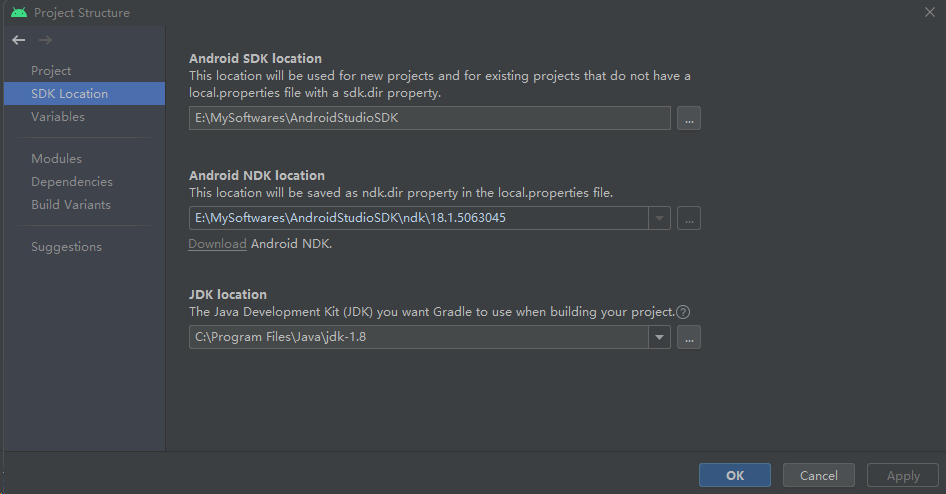The height and width of the screenshot is (494, 946).
Task: Select SDK Location in the sidebar
Action: 70,94
